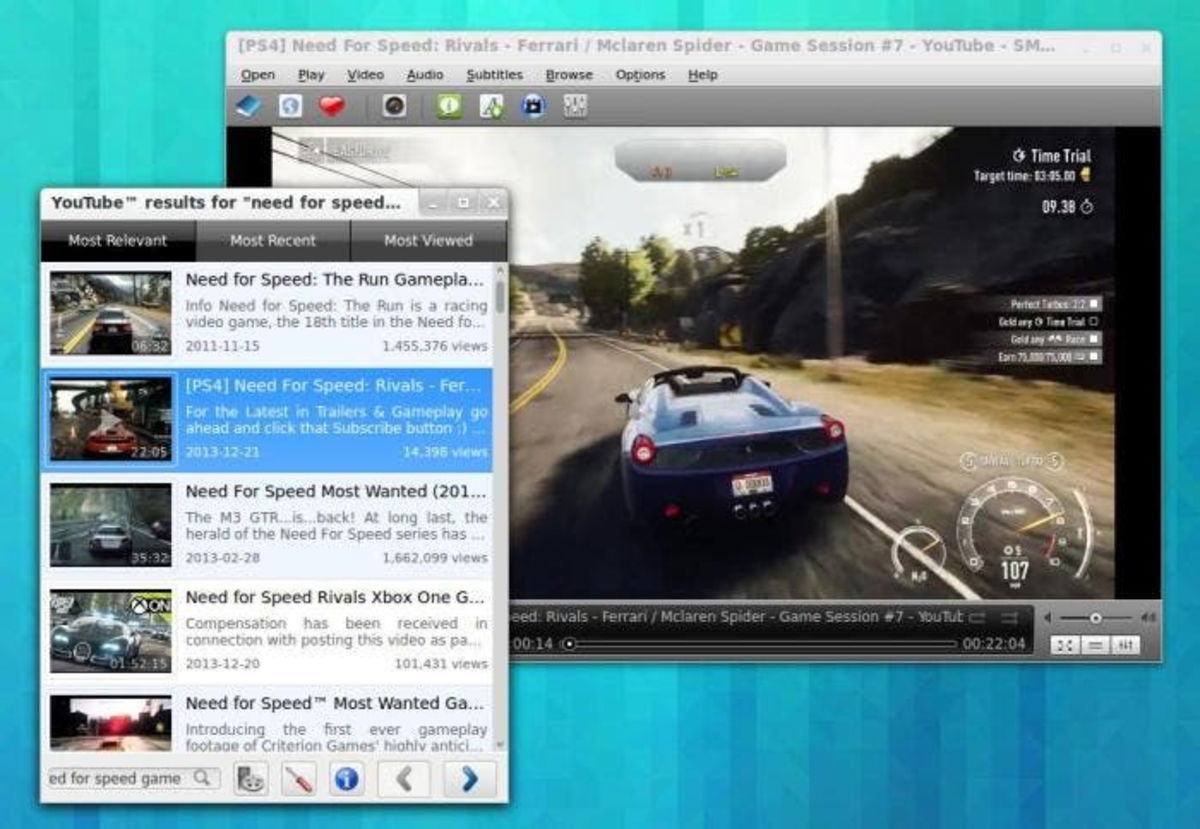Viewport: 1200px width, 829px height.
Task: Click the font letter A toolbar icon
Action: tap(491, 105)
